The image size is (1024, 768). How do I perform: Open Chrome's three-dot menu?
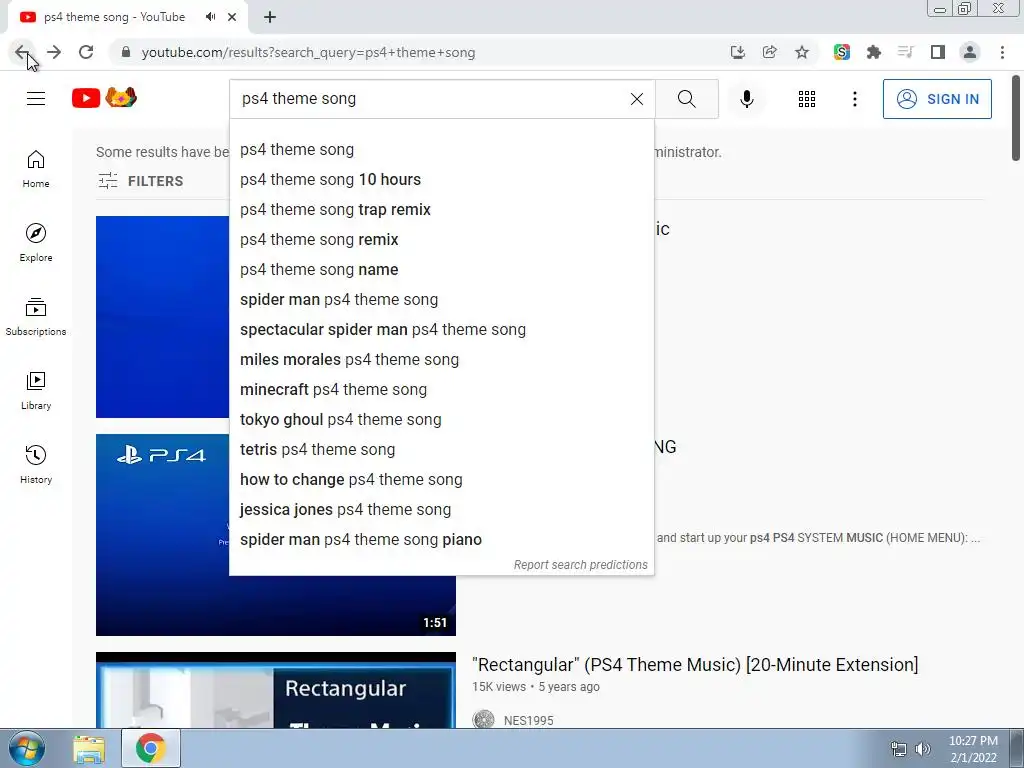pyautogui.click(x=1002, y=52)
